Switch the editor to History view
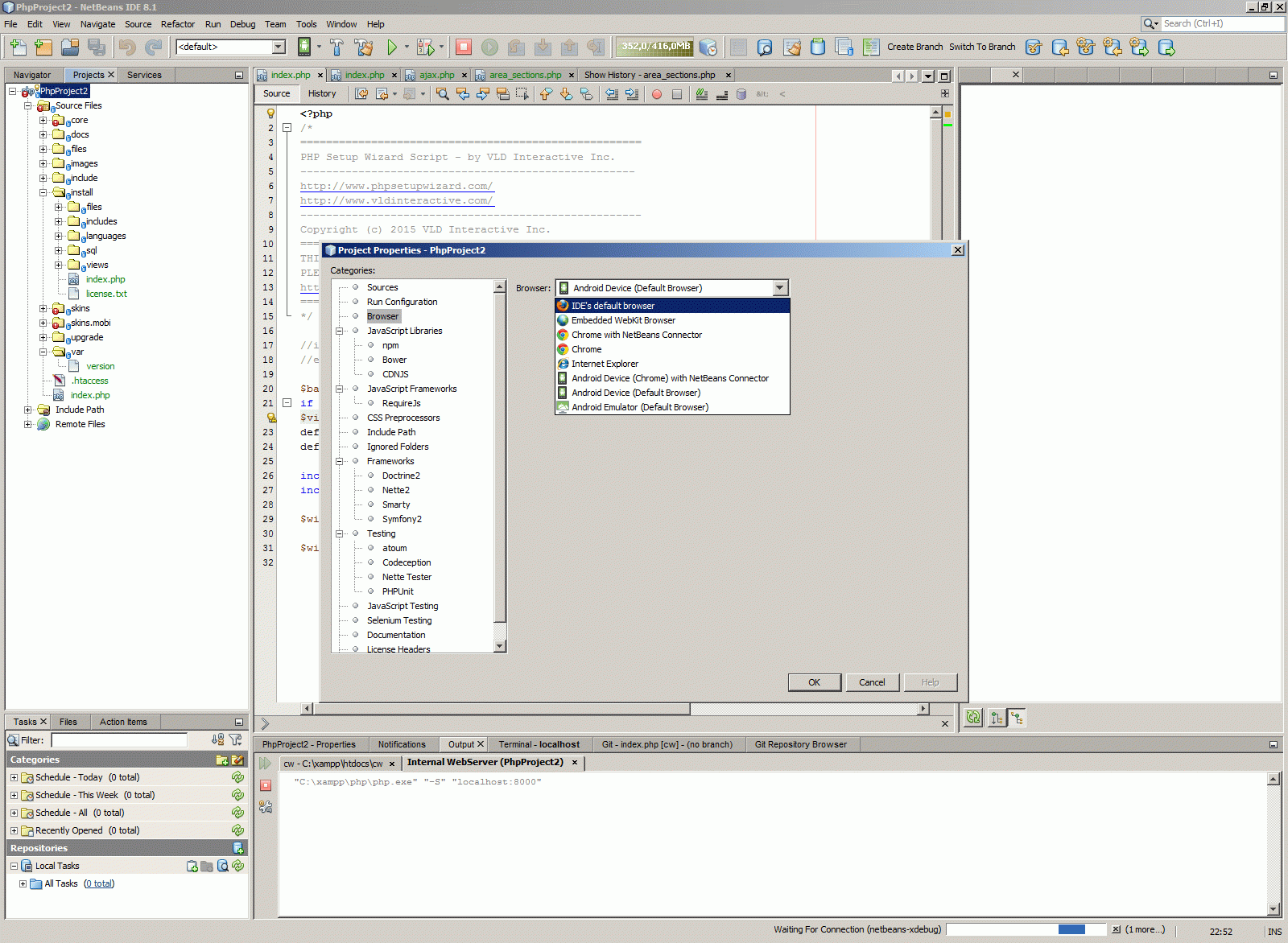The width and height of the screenshot is (1288, 943). pyautogui.click(x=322, y=93)
